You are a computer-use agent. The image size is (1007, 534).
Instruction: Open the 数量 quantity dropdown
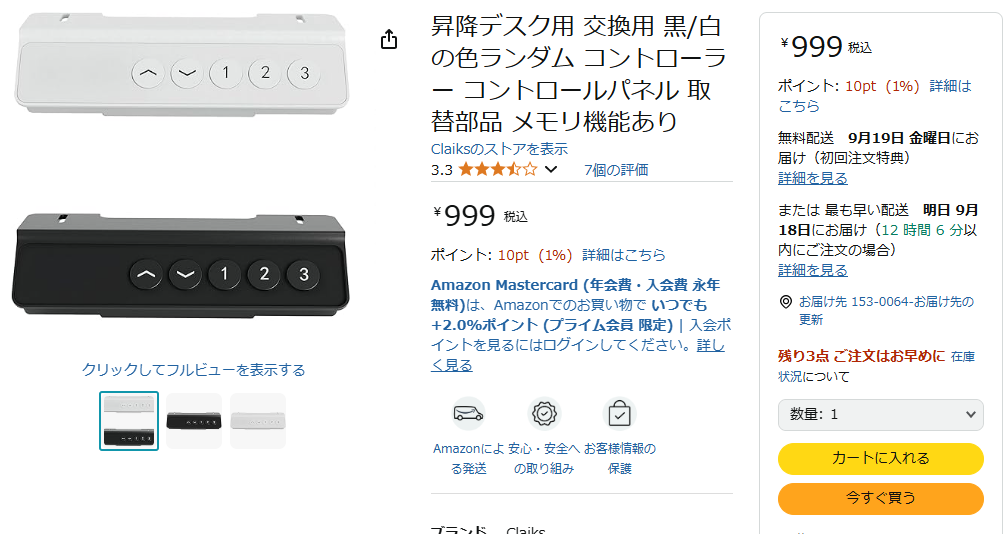coord(880,414)
